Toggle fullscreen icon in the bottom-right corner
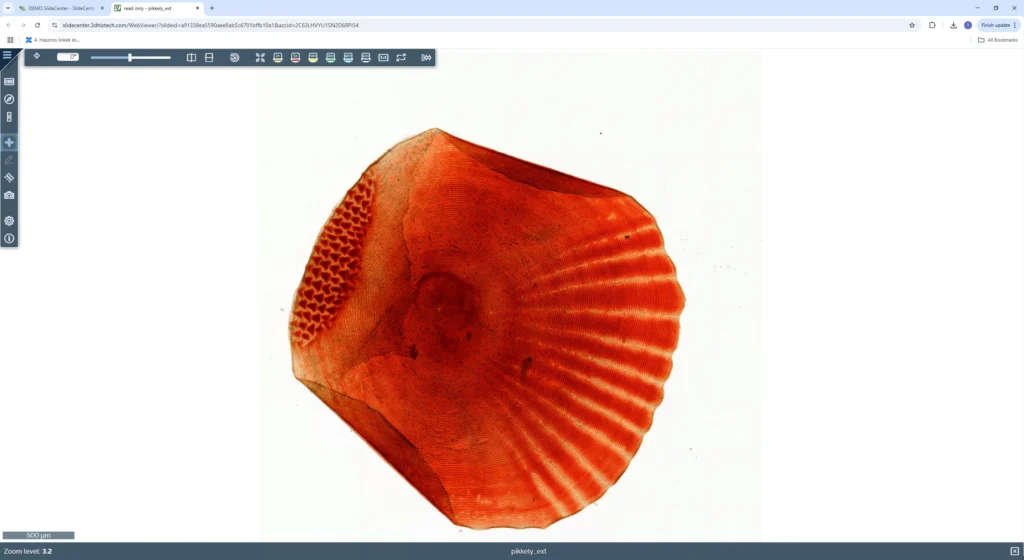1024x560 pixels. tap(1014, 552)
